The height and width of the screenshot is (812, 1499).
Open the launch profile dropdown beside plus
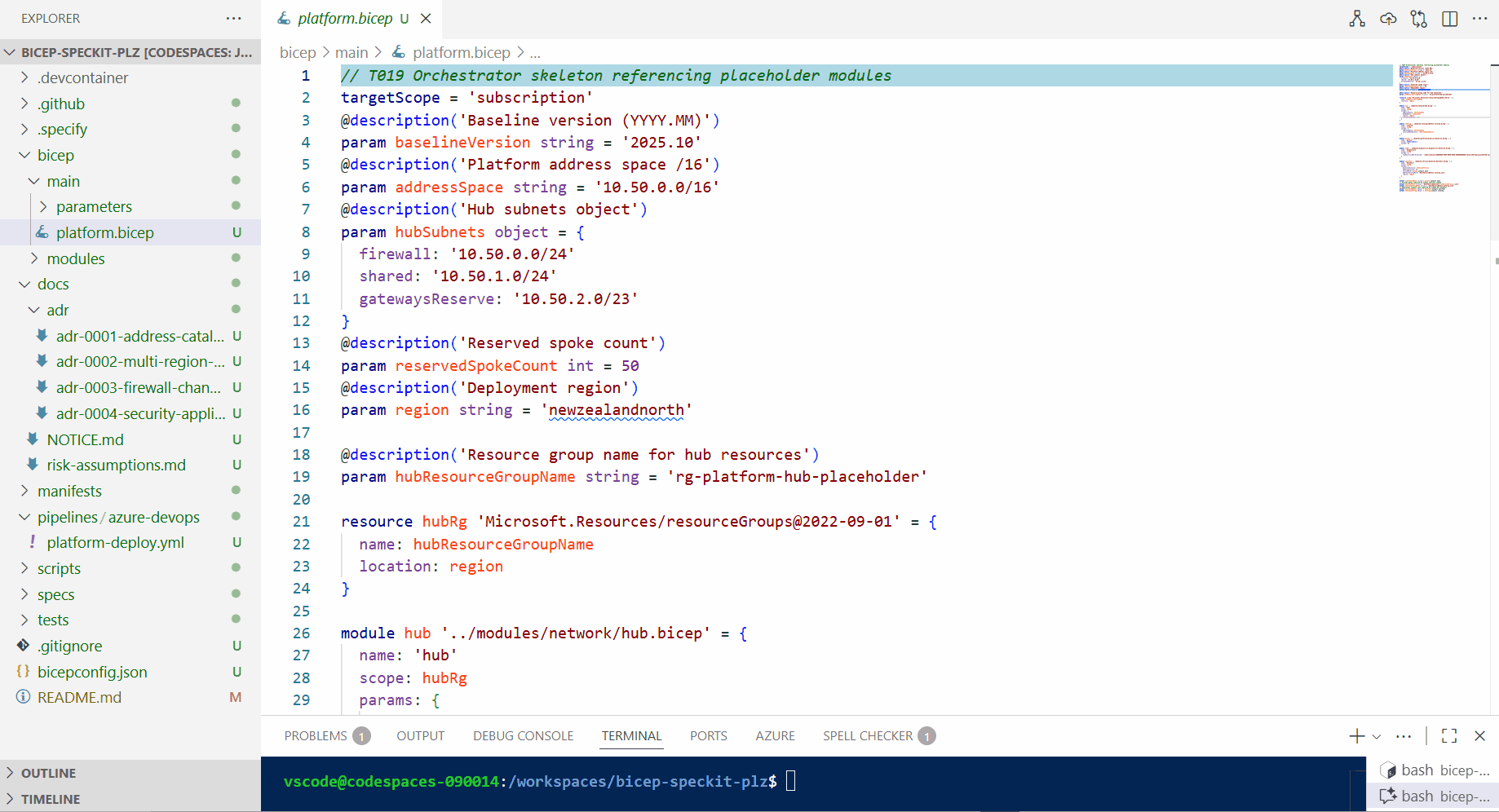[x=1377, y=736]
